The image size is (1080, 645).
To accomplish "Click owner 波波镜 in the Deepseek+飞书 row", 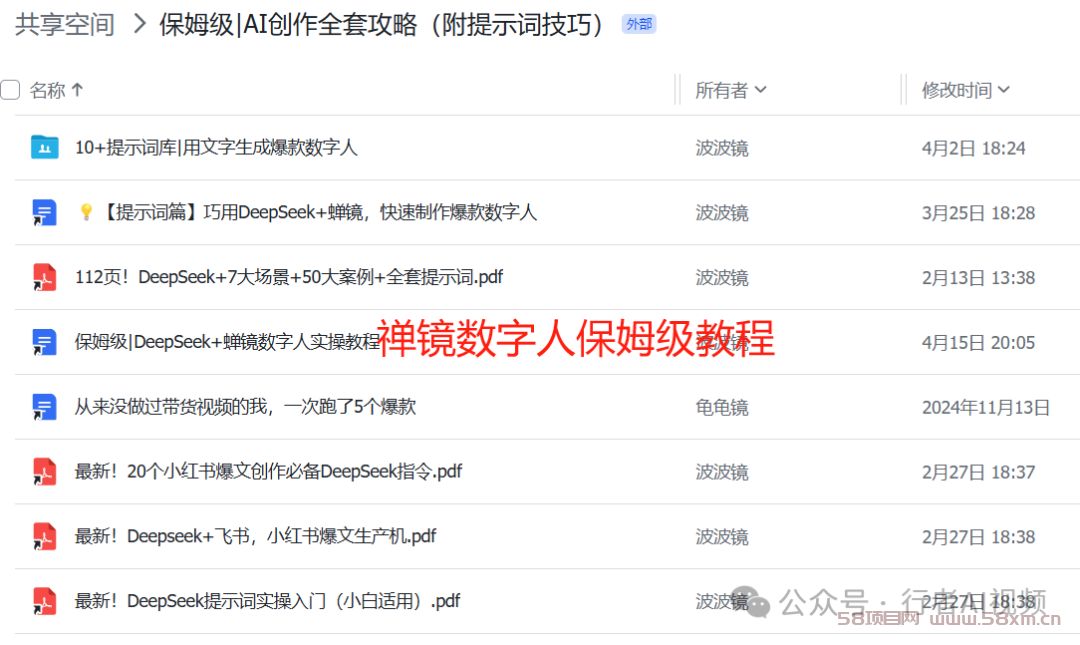I will pos(722,537).
